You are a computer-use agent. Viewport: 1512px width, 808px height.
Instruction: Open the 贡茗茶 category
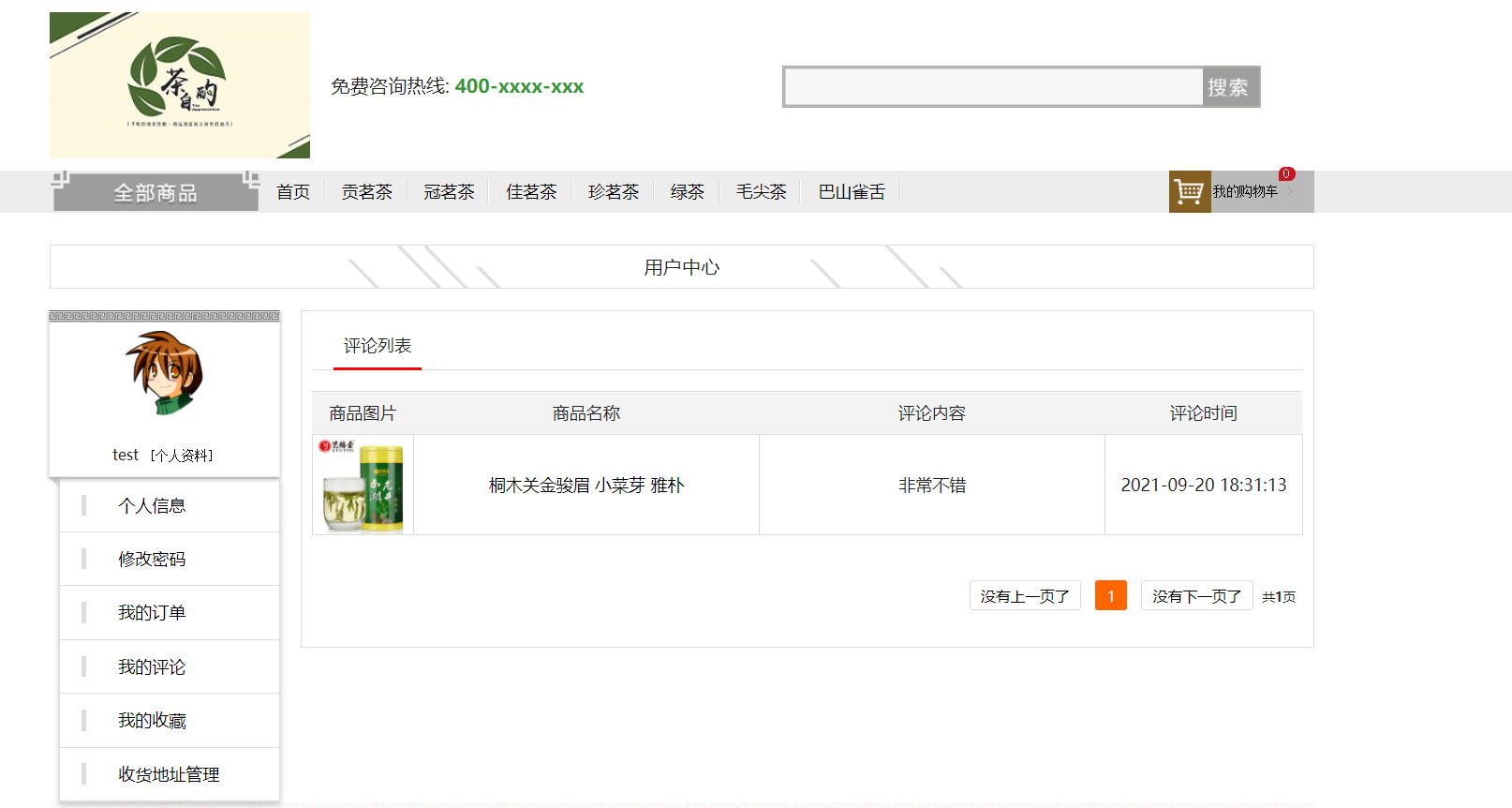(367, 192)
